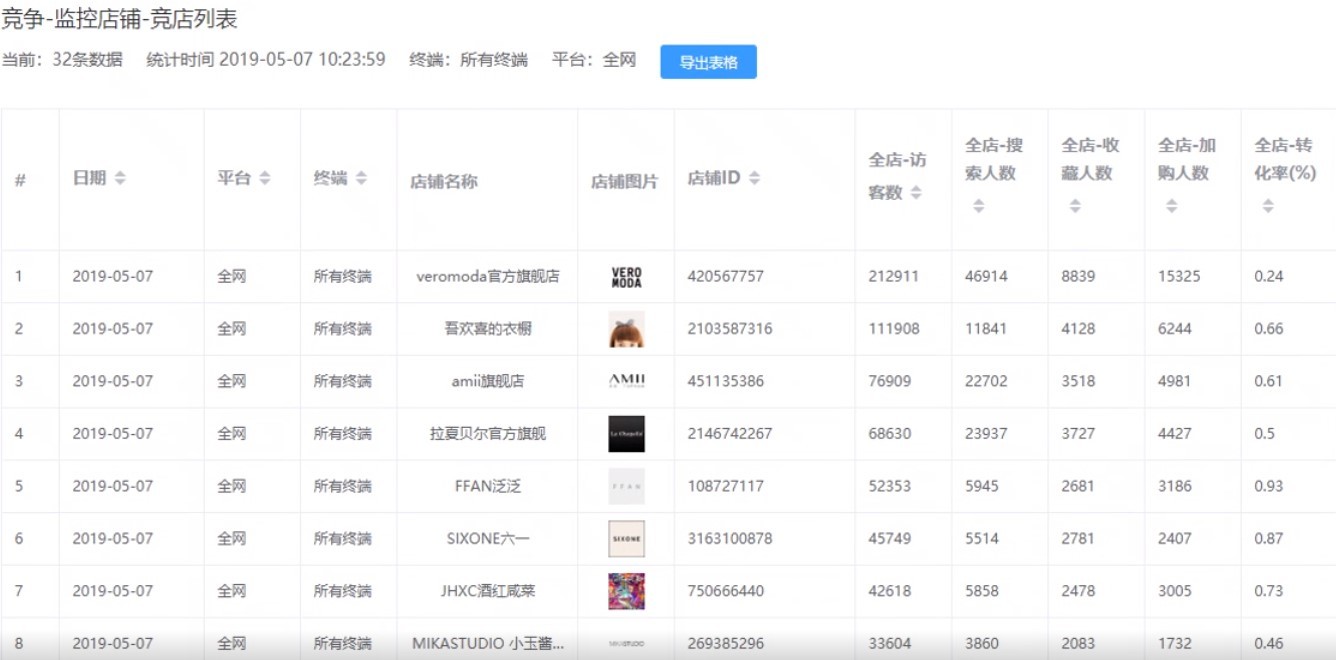Image resolution: width=1336 pixels, height=660 pixels.
Task: Open the amii旗舰店 shop page
Action: point(486,381)
